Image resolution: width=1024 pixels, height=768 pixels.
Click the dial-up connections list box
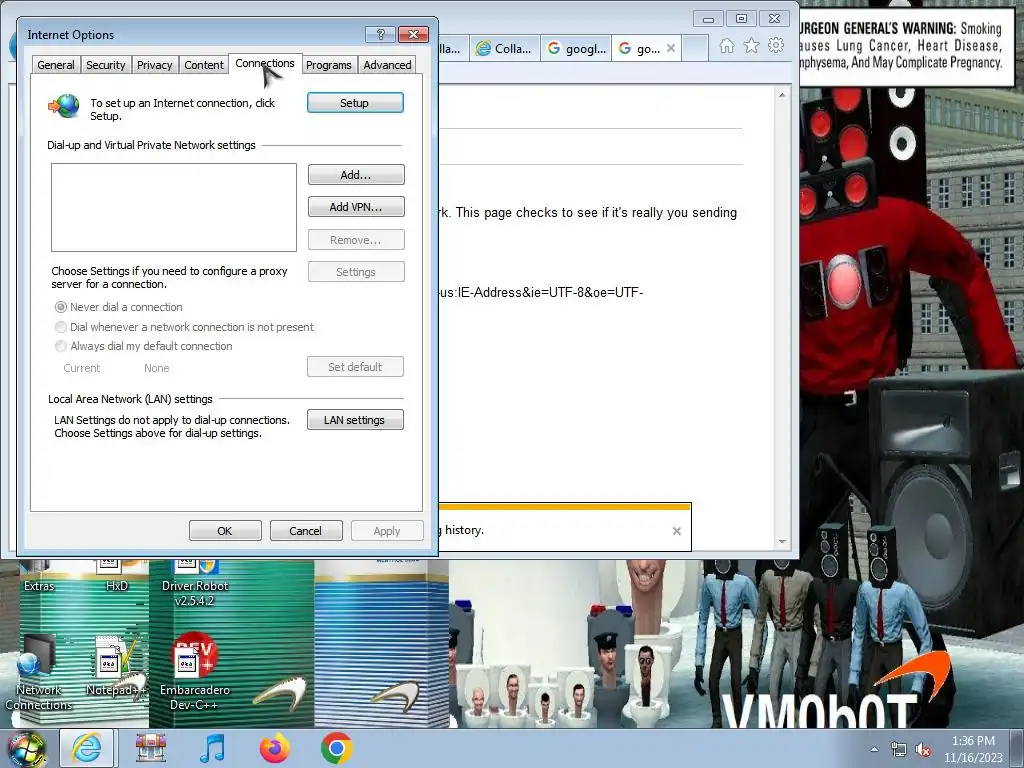(174, 207)
